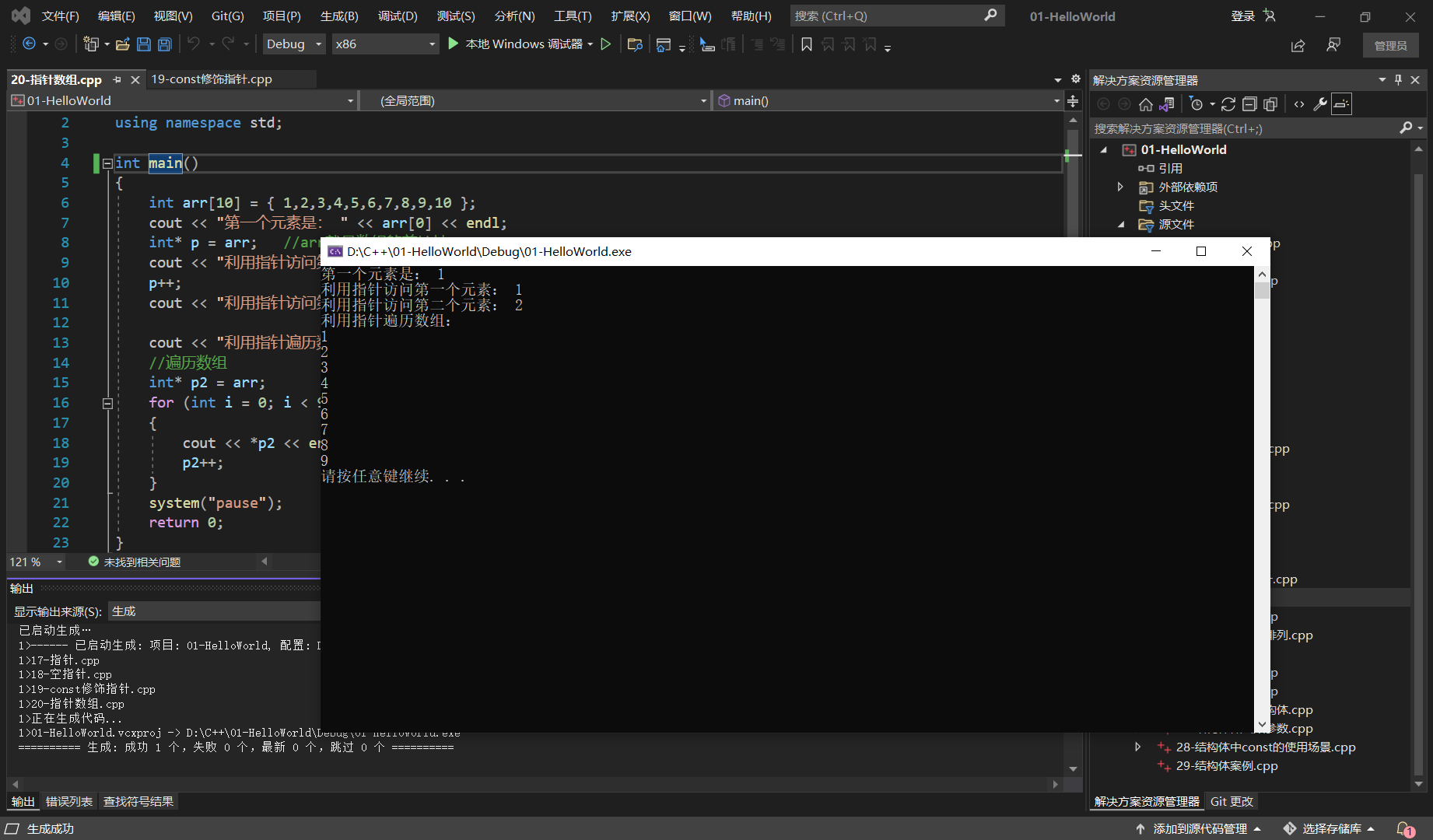The width and height of the screenshot is (1433, 840).
Task: Click search magnifier in Solution Explorer search
Action: point(1406,128)
